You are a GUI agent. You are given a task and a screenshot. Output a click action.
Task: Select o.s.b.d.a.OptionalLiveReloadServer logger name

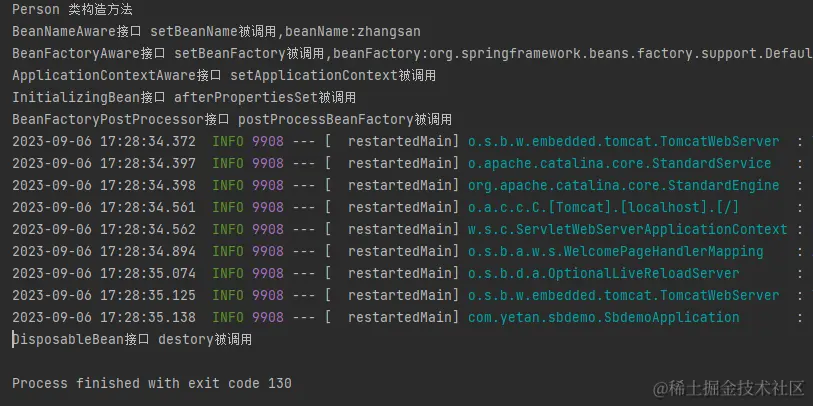604,273
